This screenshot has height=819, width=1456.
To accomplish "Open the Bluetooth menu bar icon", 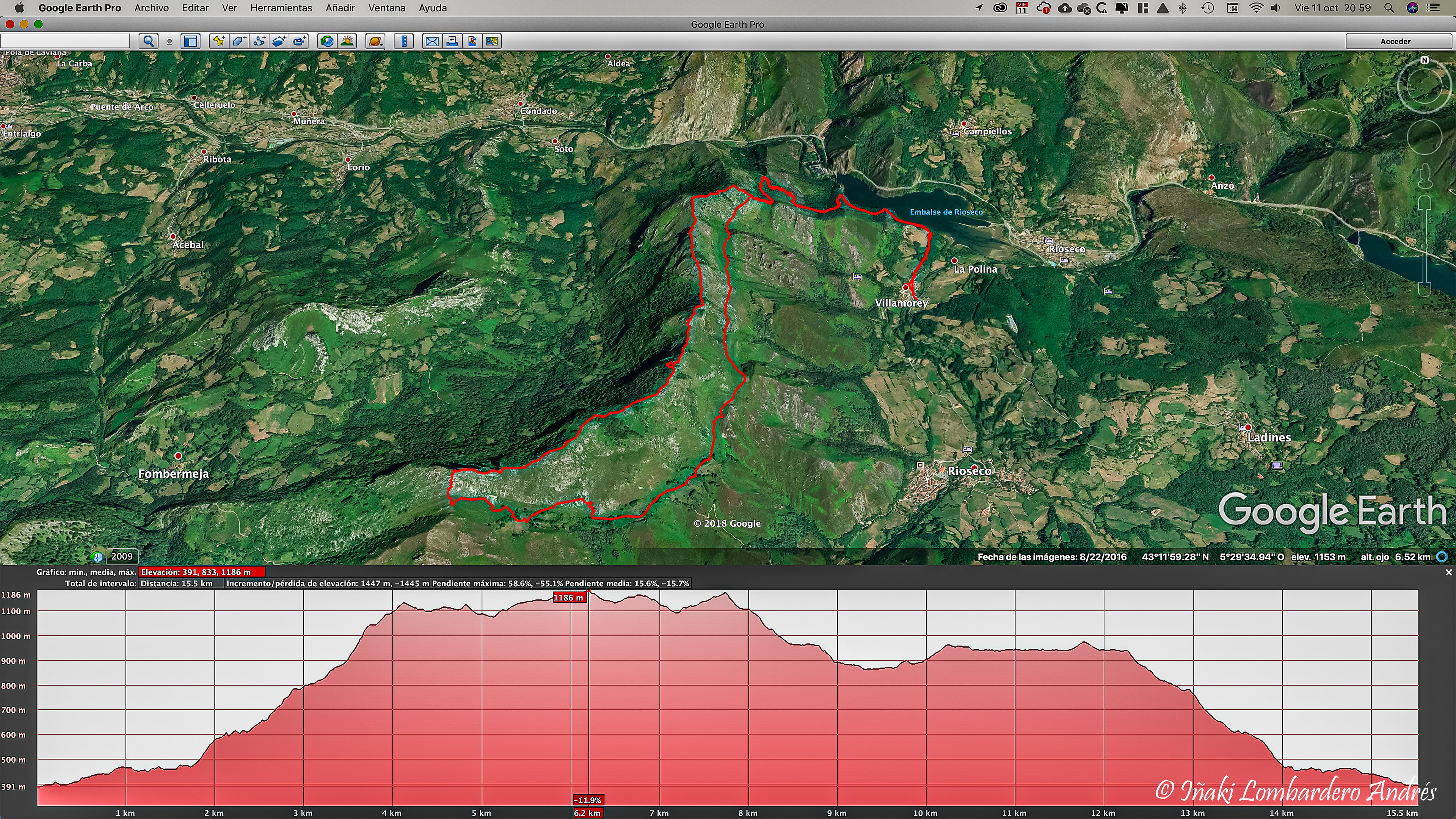I will (x=1183, y=8).
